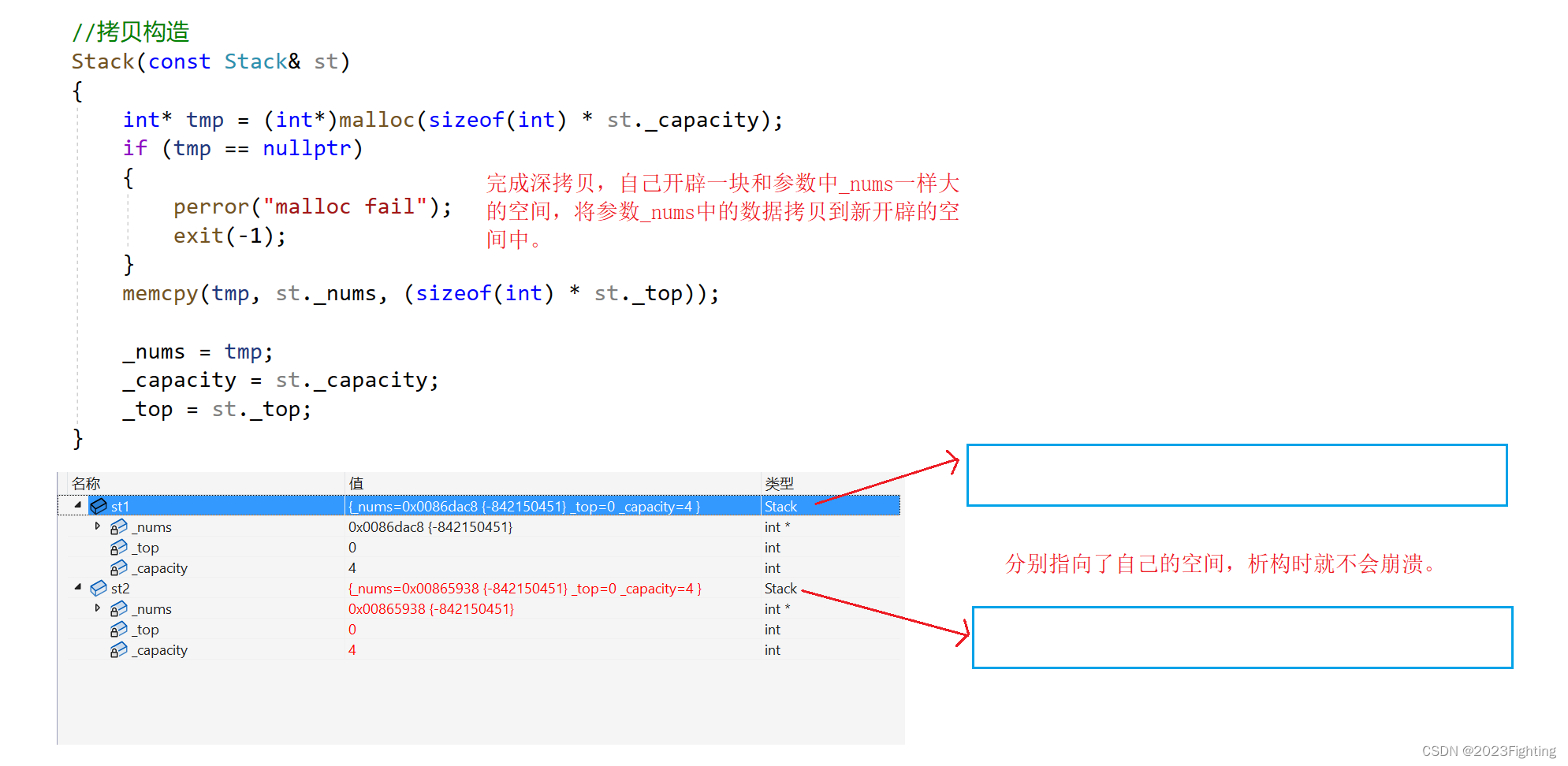
Task: Click st1 value {_nums=0x0086dac8 ...}
Action: click(524, 506)
